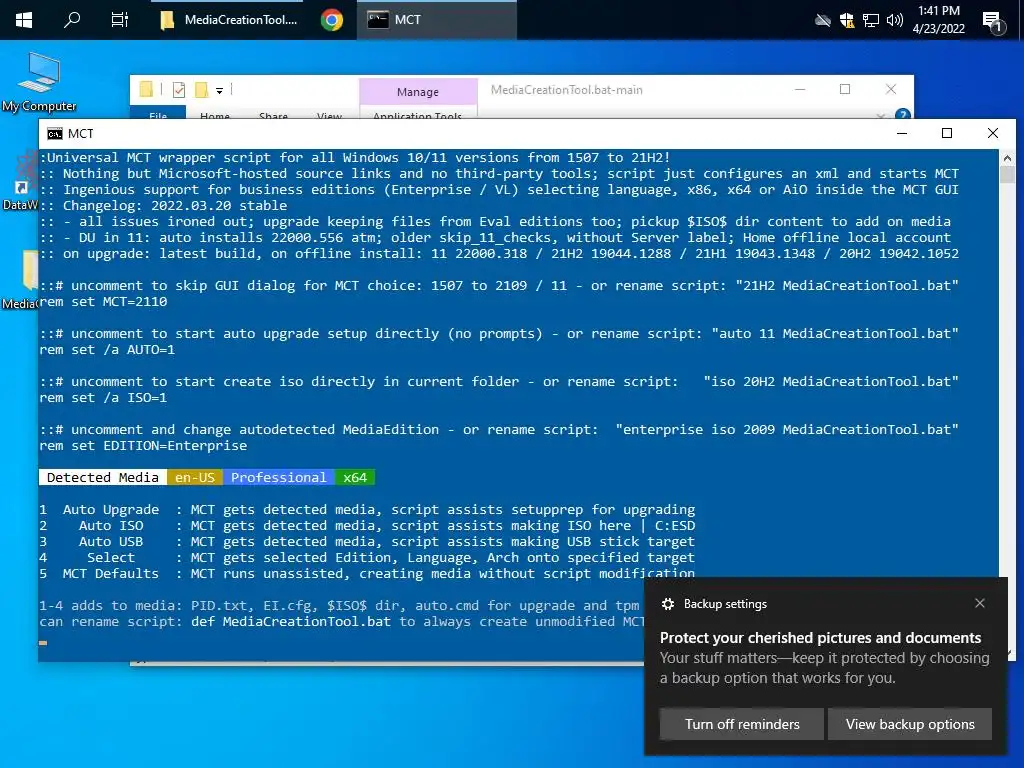Select My Computer desktop icon
1024x768 pixels.
pyautogui.click(x=39, y=82)
